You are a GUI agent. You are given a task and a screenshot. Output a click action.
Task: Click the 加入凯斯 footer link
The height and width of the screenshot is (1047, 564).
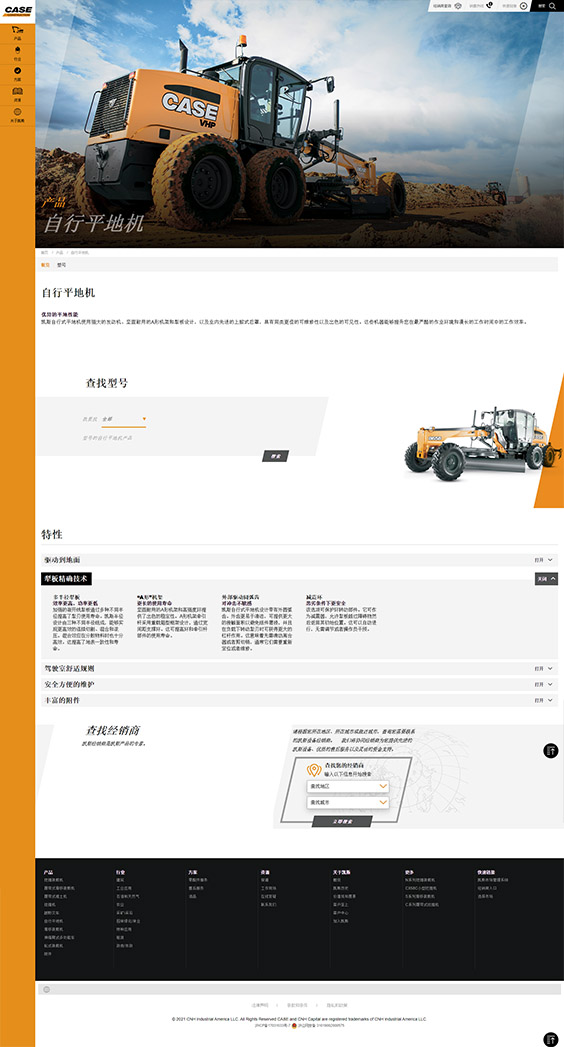coord(341,921)
